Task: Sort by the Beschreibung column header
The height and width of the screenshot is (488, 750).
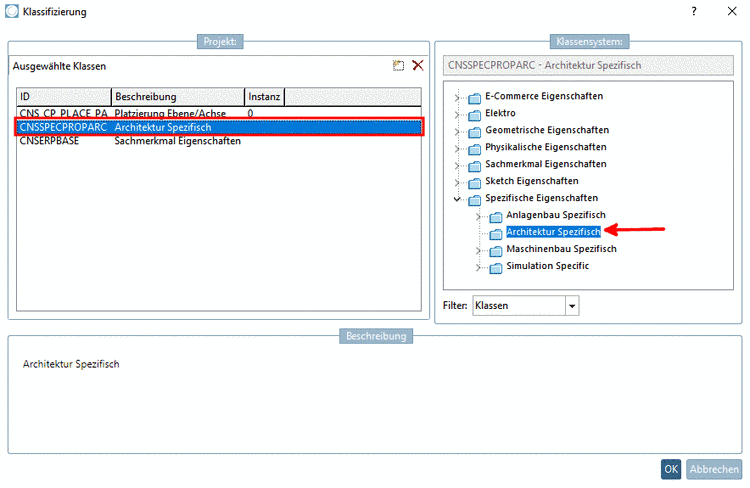Action: coord(178,97)
